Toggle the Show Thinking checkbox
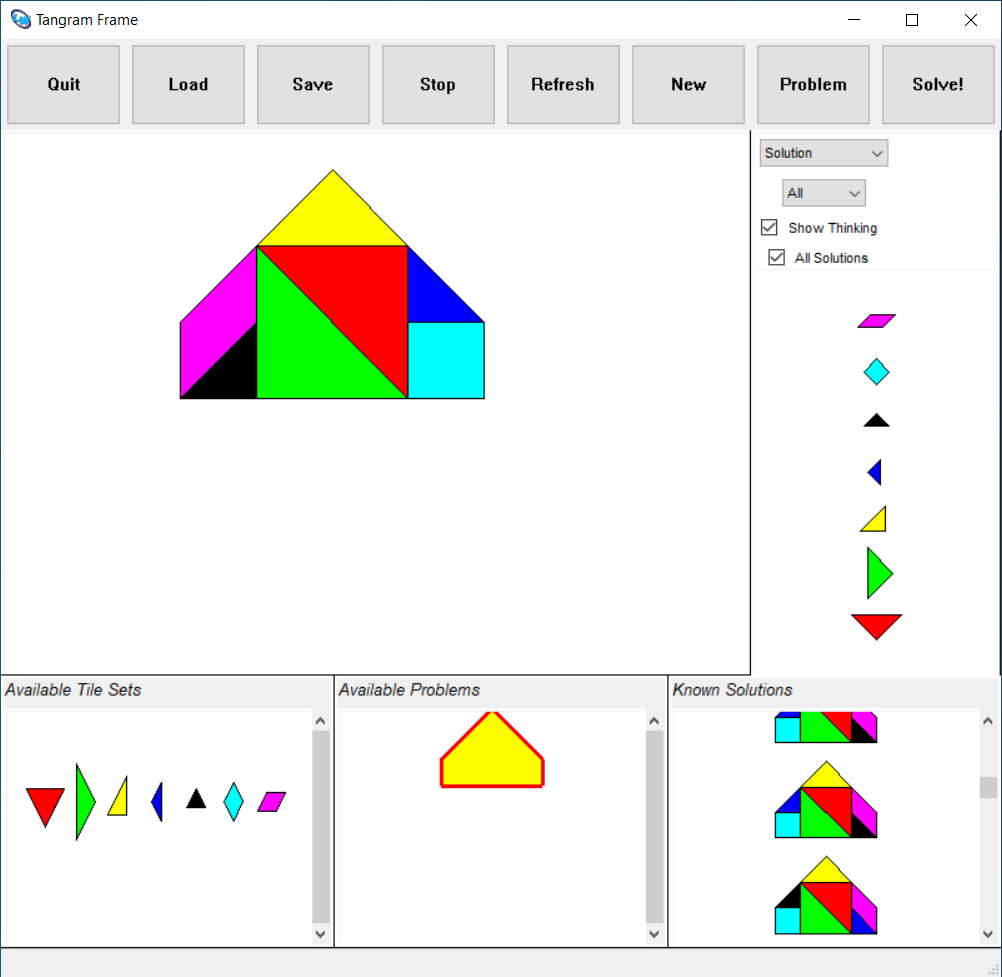Screen dimensions: 1002x977 (x=769, y=227)
